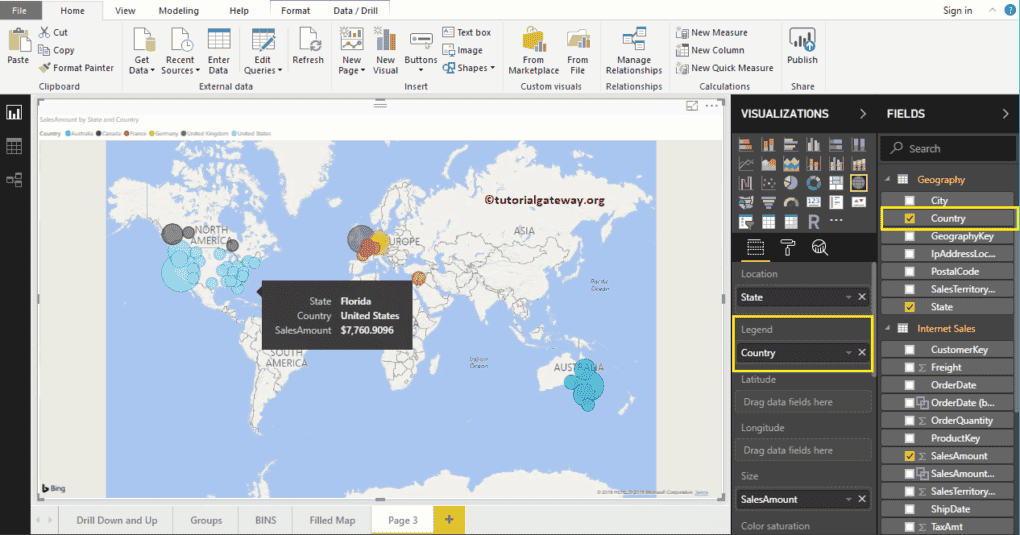The image size is (1020, 535).
Task: Click the Refresh icon in ribbon
Action: [x=308, y=47]
